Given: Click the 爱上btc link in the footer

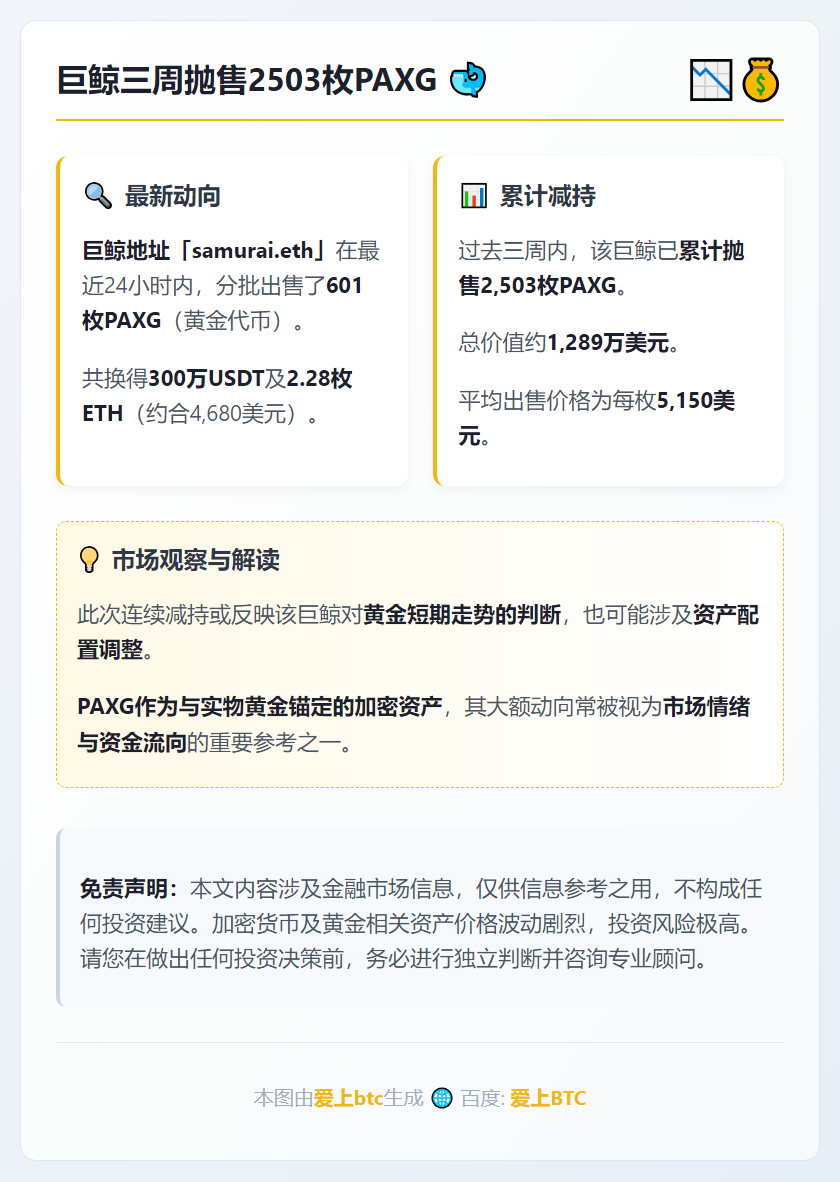Looking at the screenshot, I should (348, 1098).
